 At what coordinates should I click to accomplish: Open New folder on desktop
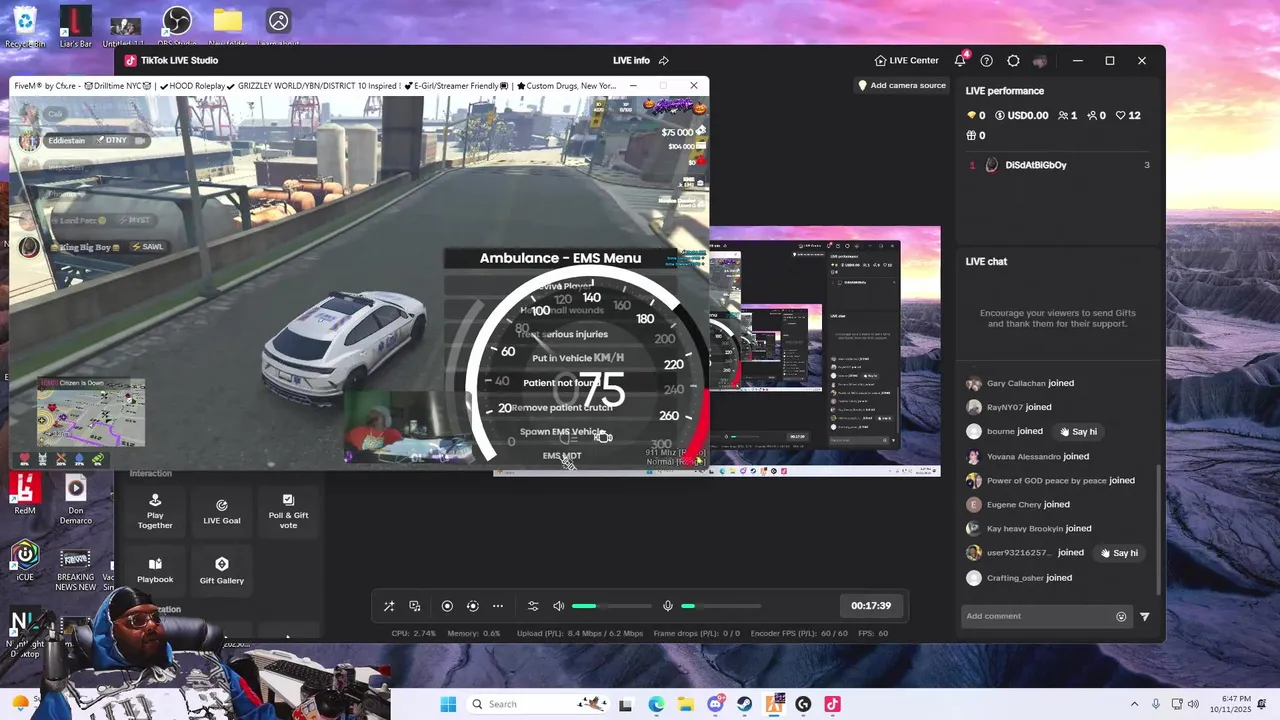tap(228, 26)
